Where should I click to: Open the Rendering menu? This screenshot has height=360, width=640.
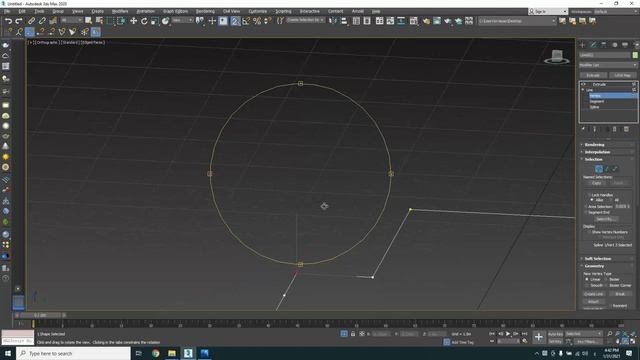[x=205, y=11]
